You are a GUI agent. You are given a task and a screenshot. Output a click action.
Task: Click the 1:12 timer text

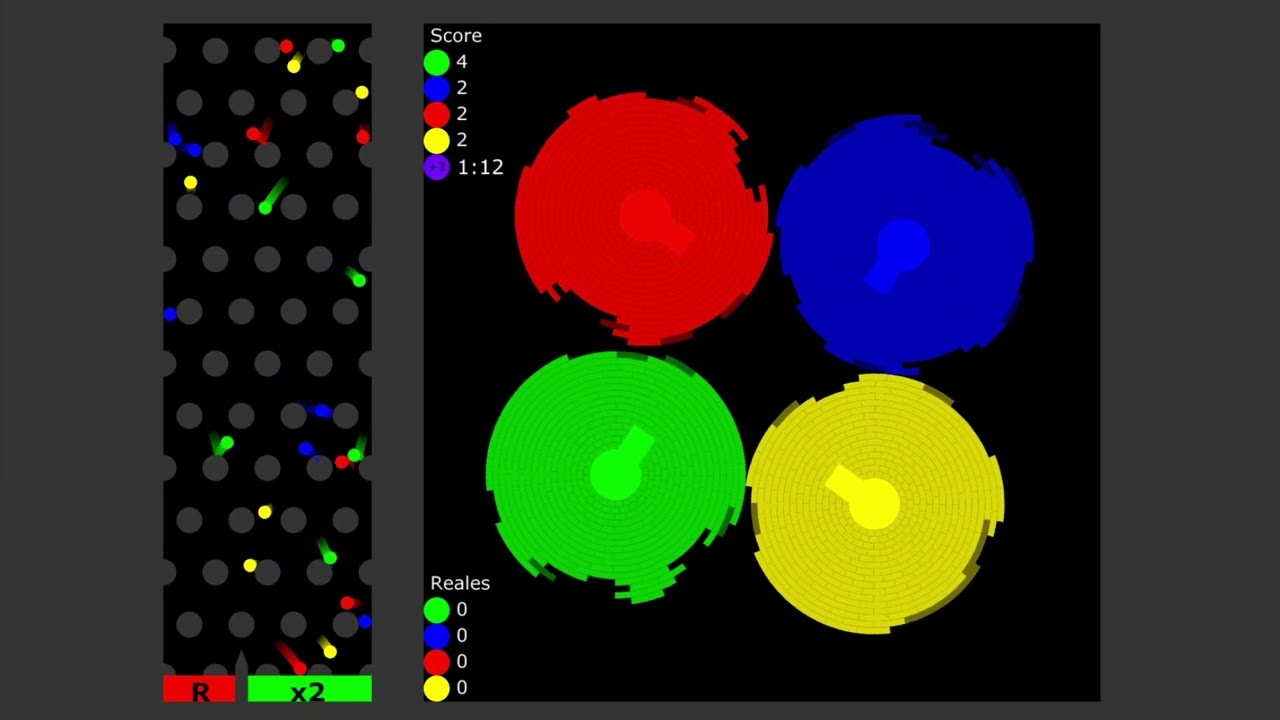480,168
